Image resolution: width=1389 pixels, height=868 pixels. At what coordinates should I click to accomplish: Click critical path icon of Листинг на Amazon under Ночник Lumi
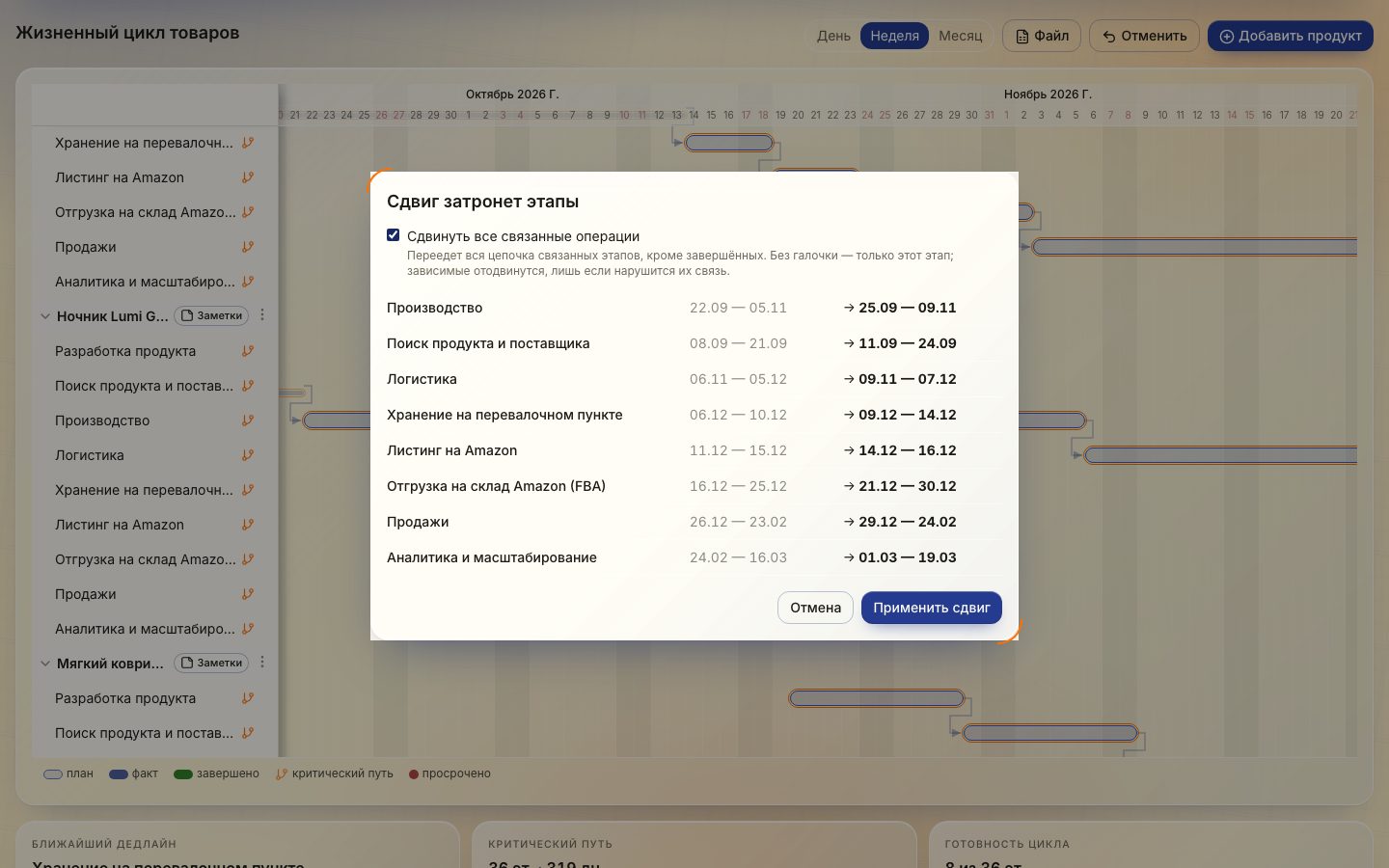(x=248, y=525)
